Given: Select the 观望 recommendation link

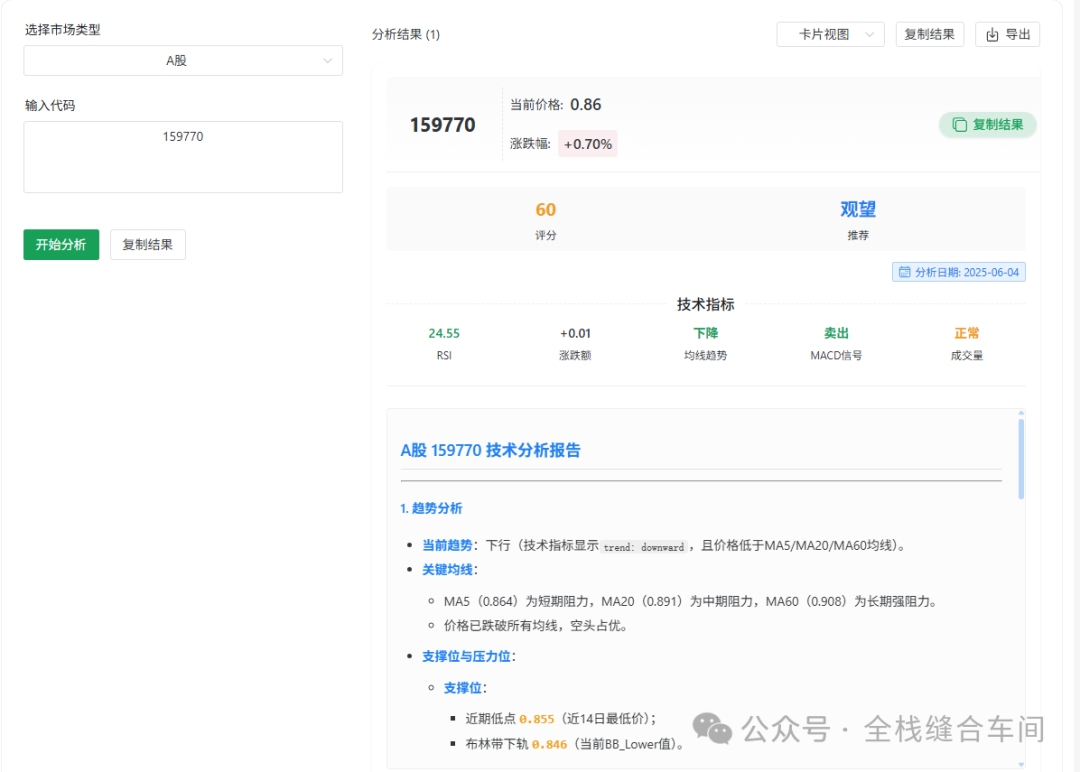Looking at the screenshot, I should pos(859,209).
